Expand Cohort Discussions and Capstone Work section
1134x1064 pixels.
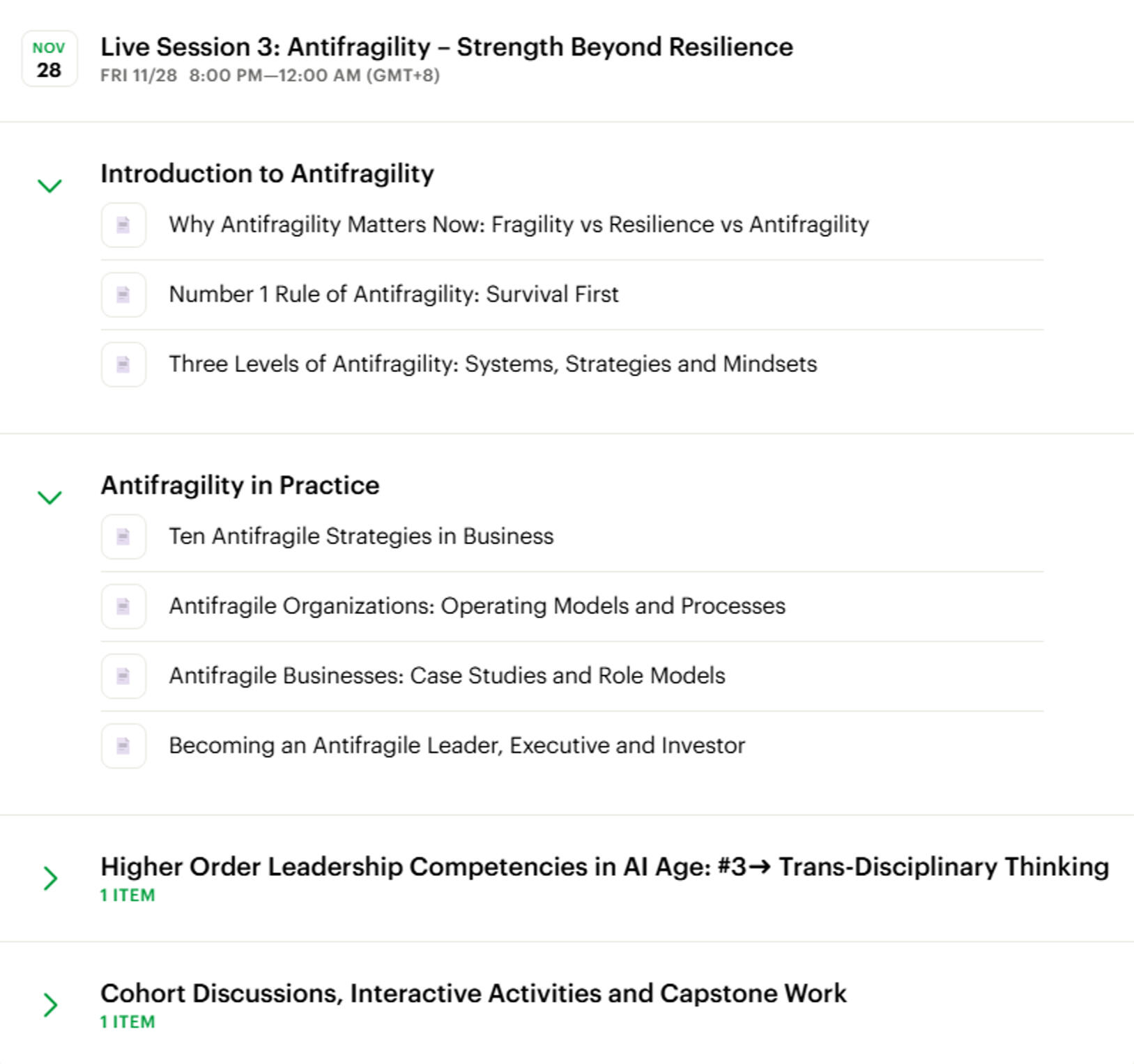tap(49, 1005)
